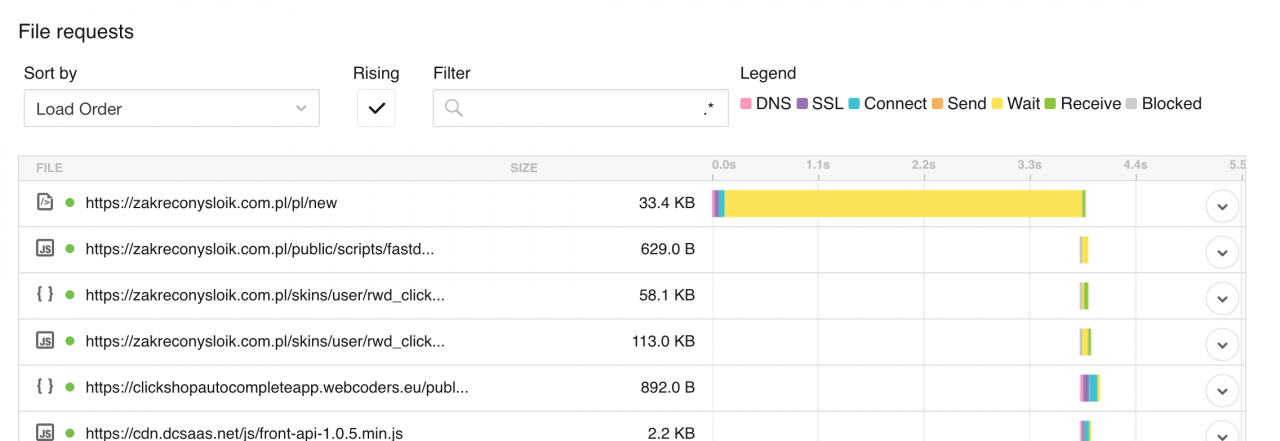This screenshot has width=1280, height=441.
Task: Open the Sort by Load Order dropdown
Action: [171, 108]
